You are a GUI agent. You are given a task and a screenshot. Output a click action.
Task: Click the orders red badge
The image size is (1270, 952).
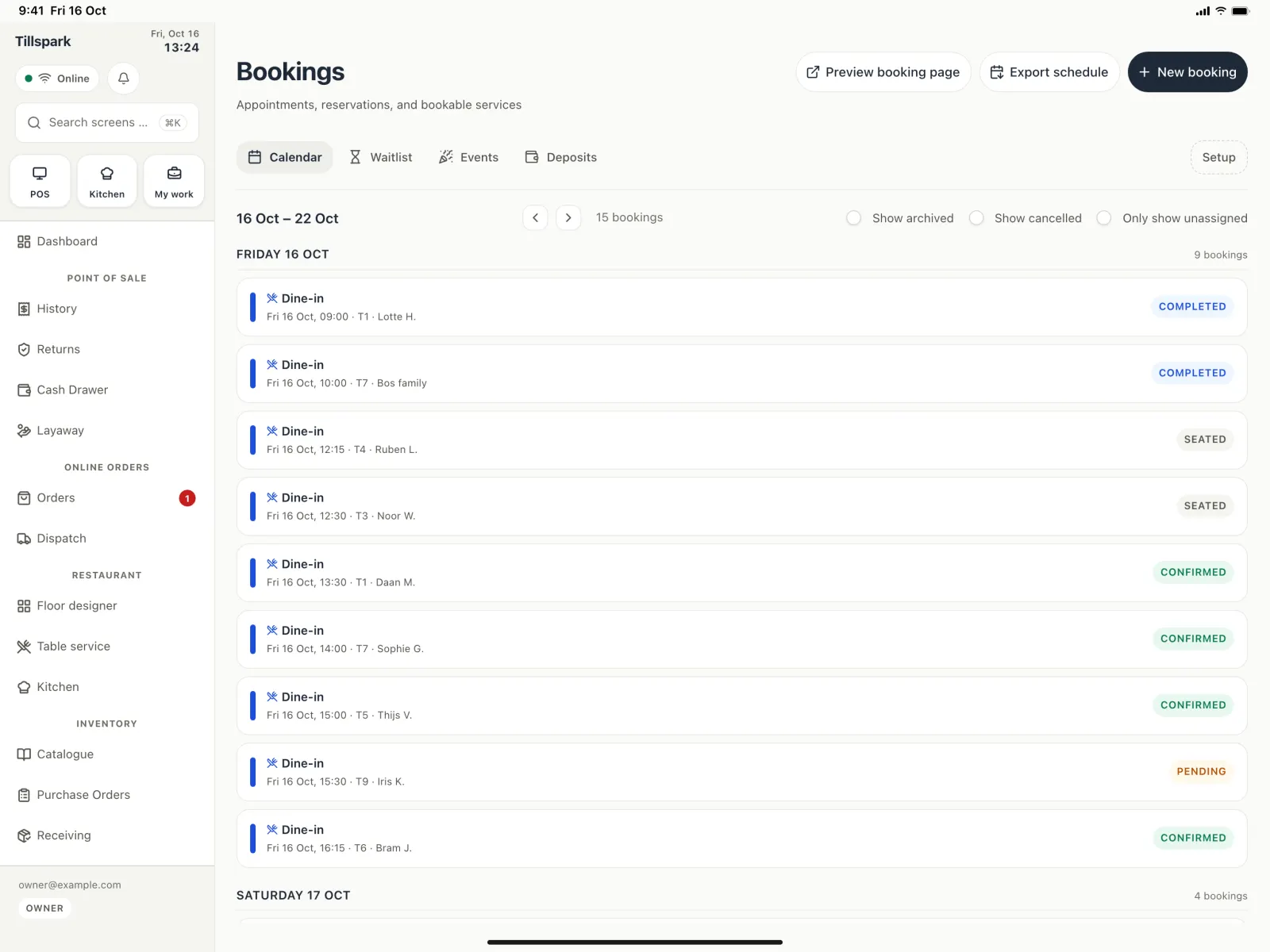tap(187, 498)
